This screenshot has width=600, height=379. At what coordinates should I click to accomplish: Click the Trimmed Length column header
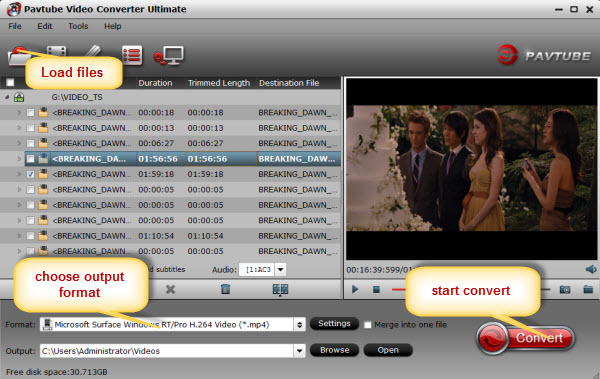point(219,83)
